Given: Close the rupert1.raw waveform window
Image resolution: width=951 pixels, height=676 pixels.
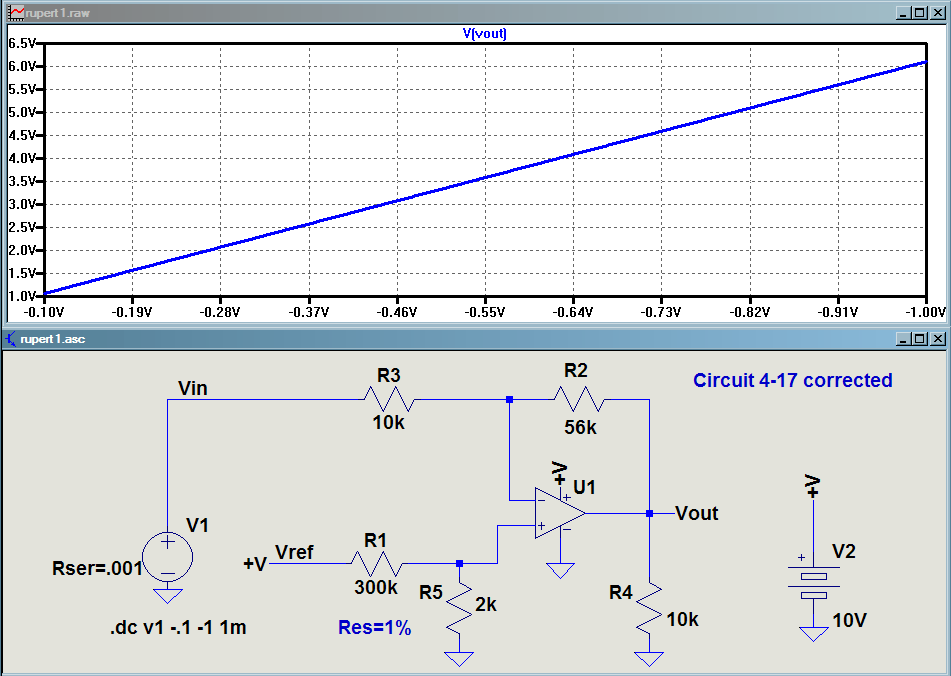Looking at the screenshot, I should point(937,13).
